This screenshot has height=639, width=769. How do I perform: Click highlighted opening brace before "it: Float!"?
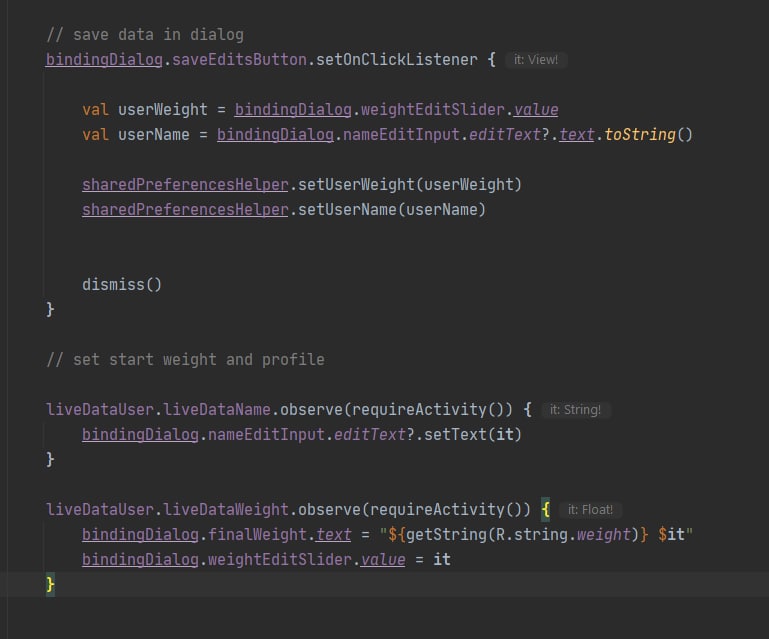(x=545, y=510)
